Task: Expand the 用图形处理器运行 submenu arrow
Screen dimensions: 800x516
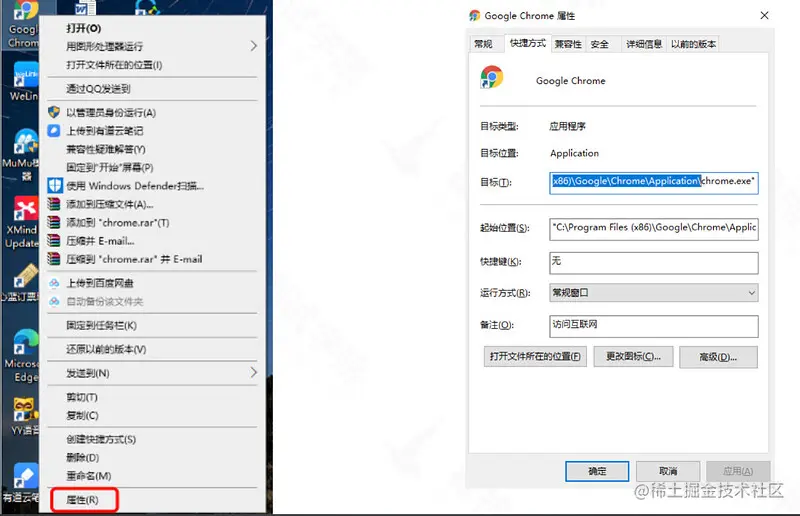Action: (x=254, y=46)
